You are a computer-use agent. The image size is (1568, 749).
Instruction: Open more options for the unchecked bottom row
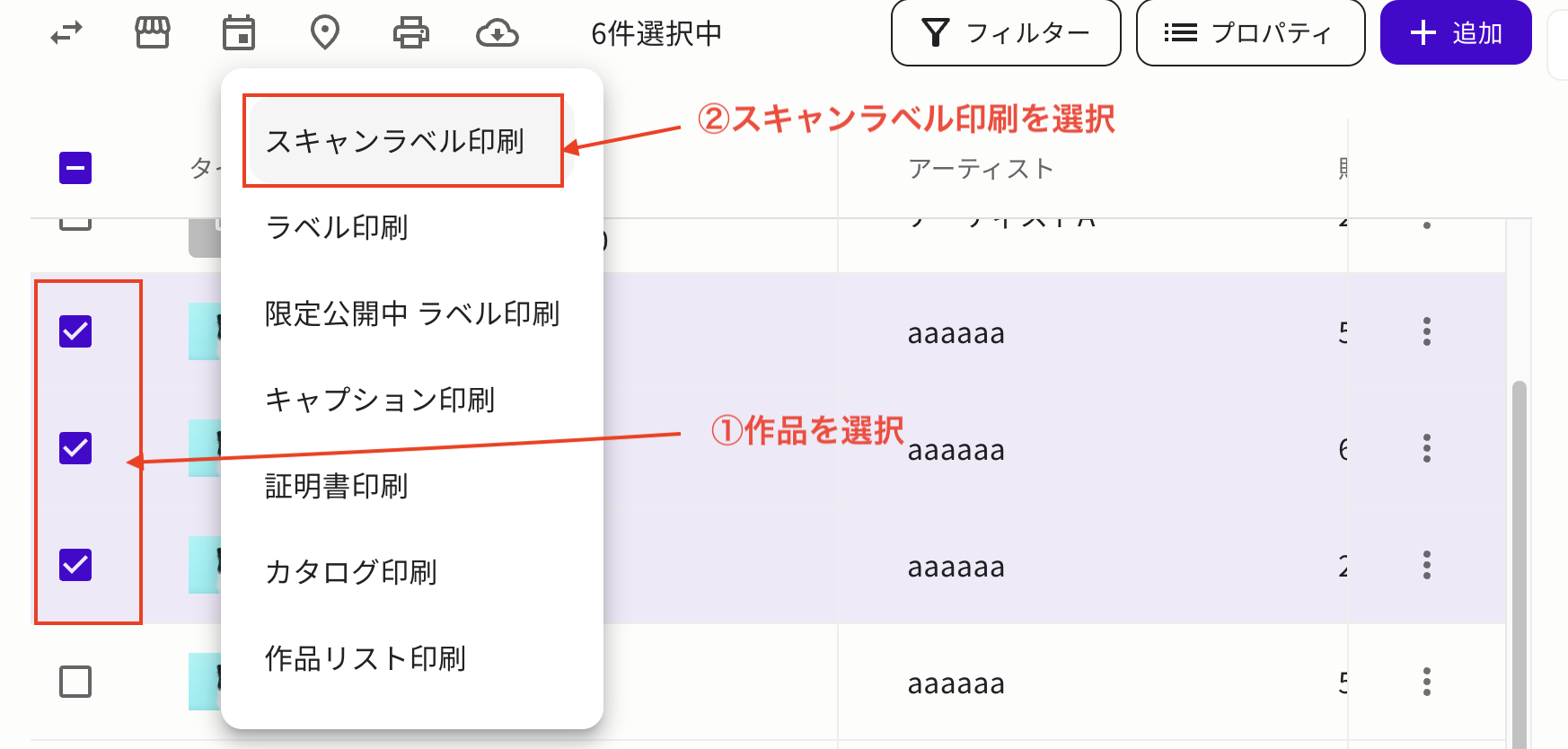[x=1427, y=682]
